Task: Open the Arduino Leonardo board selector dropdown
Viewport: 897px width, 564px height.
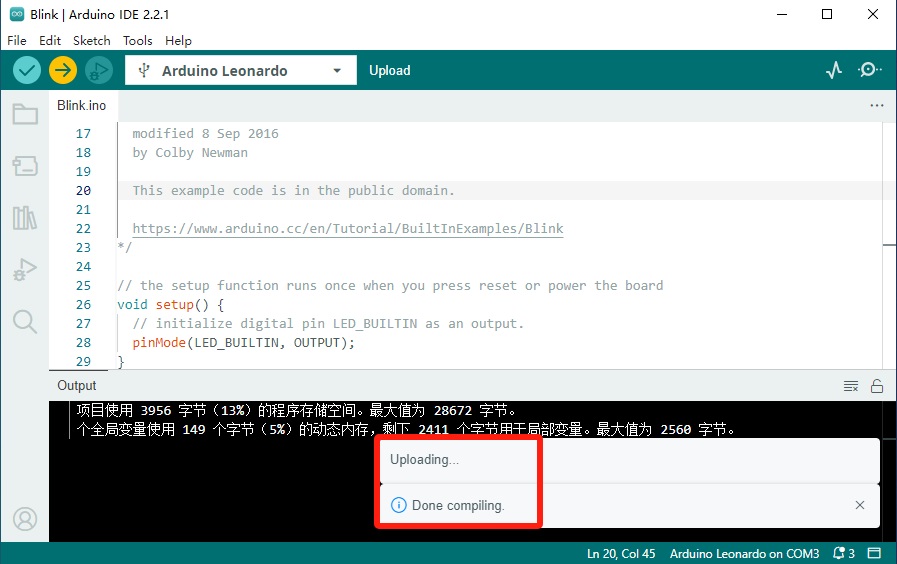Action: (241, 70)
